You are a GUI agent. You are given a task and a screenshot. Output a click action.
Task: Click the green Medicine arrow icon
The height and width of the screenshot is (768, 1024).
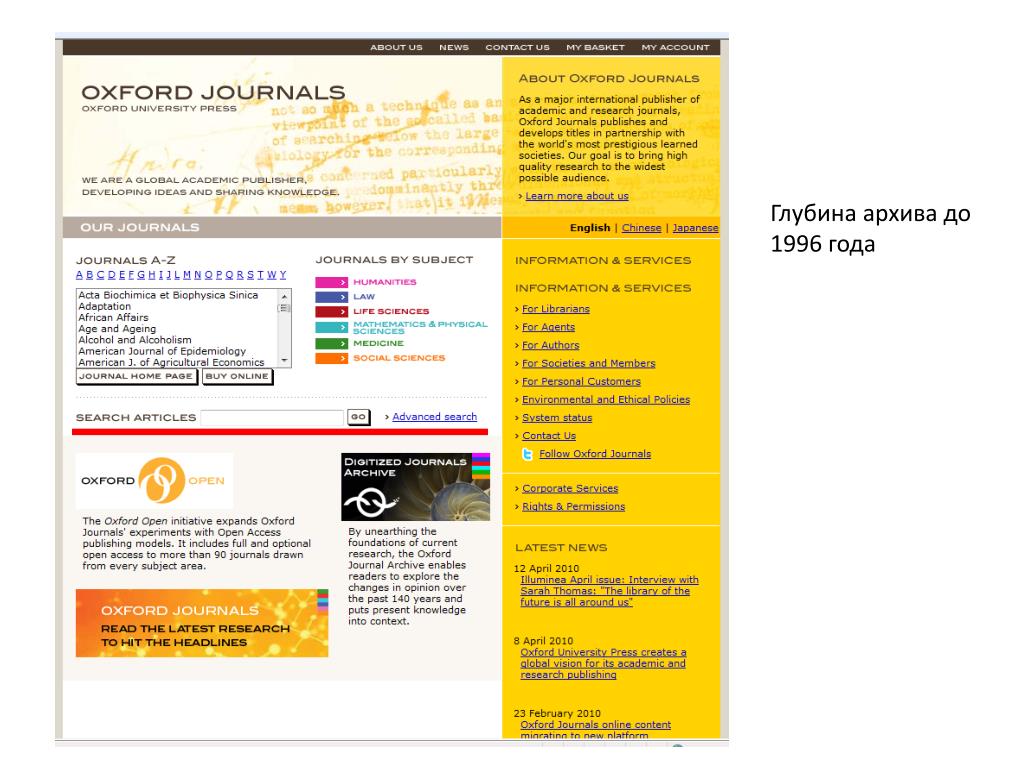pyautogui.click(x=332, y=343)
